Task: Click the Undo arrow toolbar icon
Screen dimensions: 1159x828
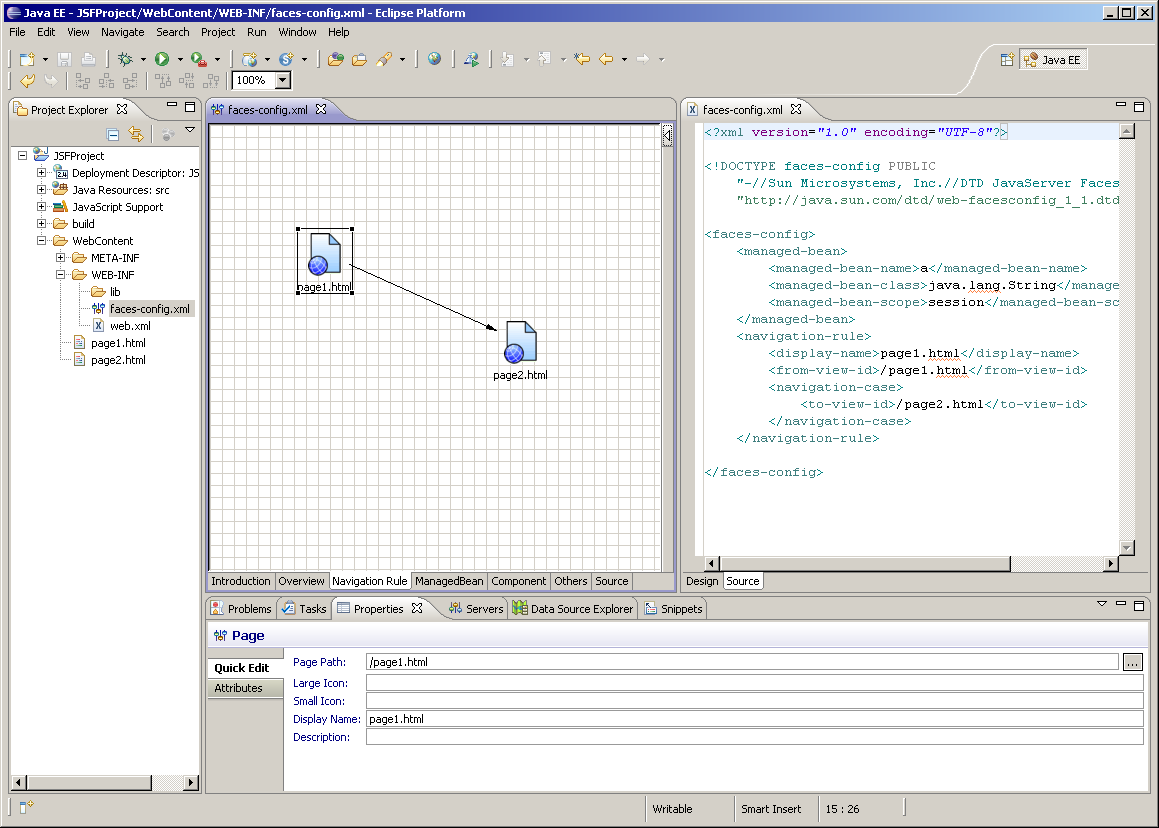Action: click(x=27, y=81)
